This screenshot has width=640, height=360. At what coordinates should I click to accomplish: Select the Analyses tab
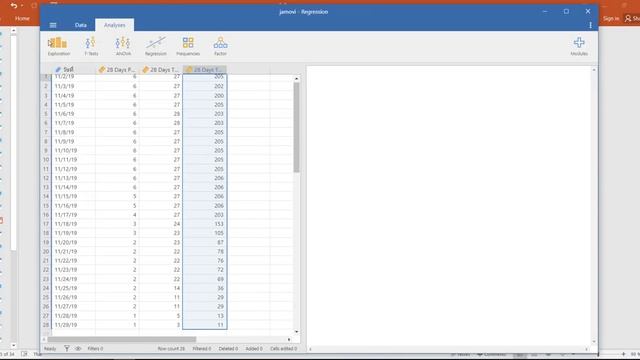114,25
